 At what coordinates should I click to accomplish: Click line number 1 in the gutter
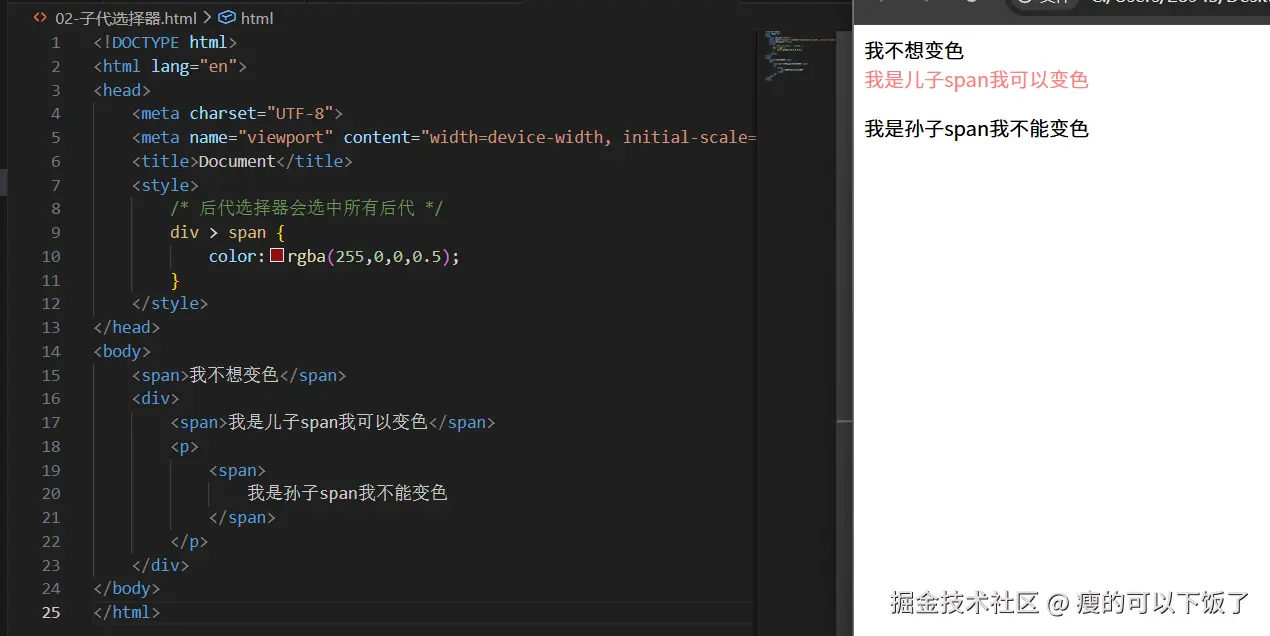point(55,43)
